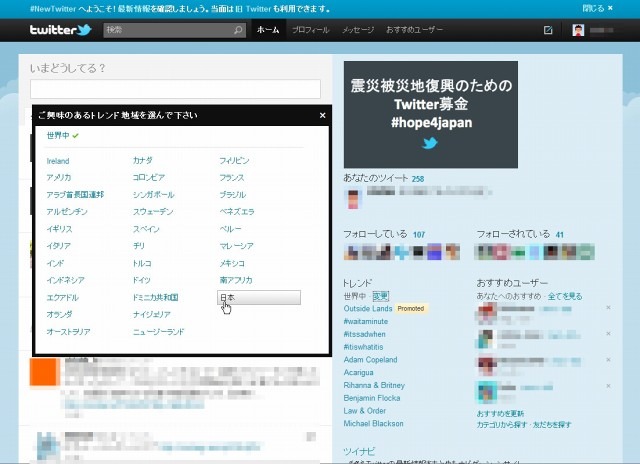Image resolution: width=640 pixels, height=464 pixels.
Task: Dismiss fourth recommended user suggestion
Action: (608, 386)
